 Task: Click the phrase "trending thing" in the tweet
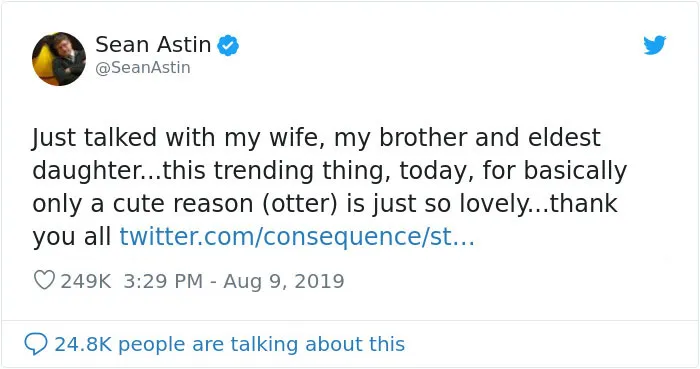298,171
